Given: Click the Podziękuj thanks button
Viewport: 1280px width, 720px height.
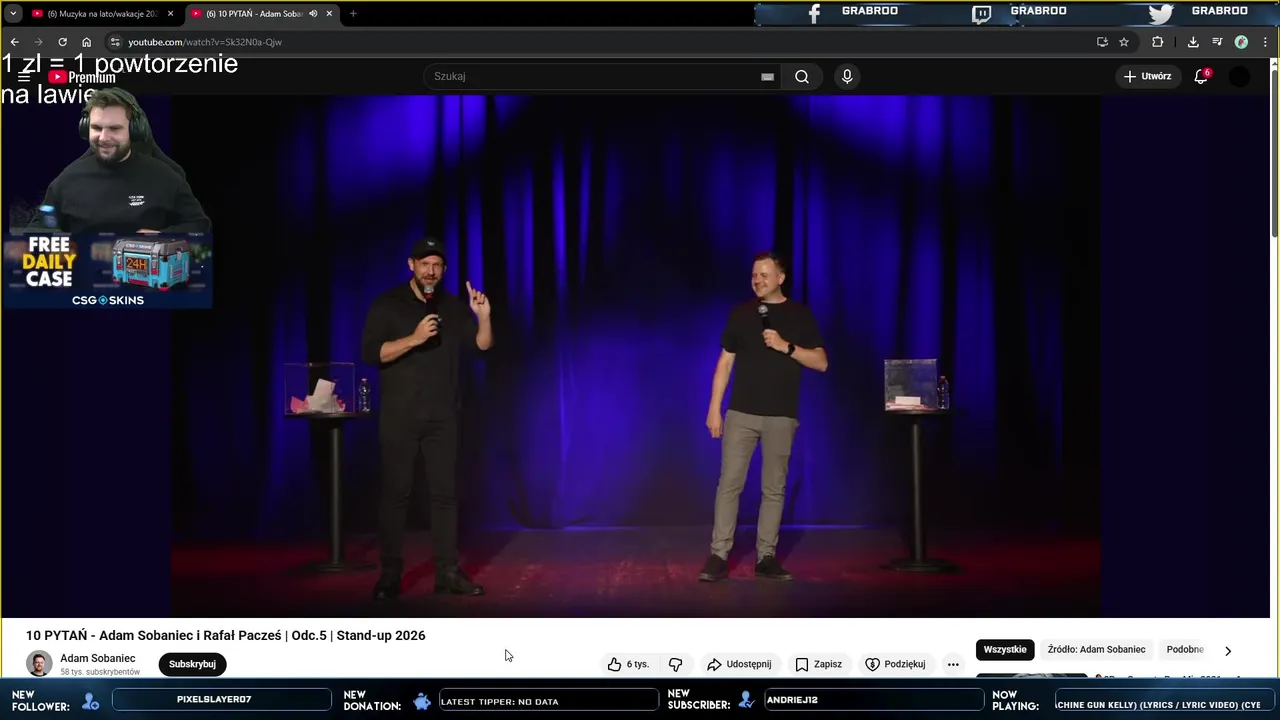Looking at the screenshot, I should click(895, 664).
